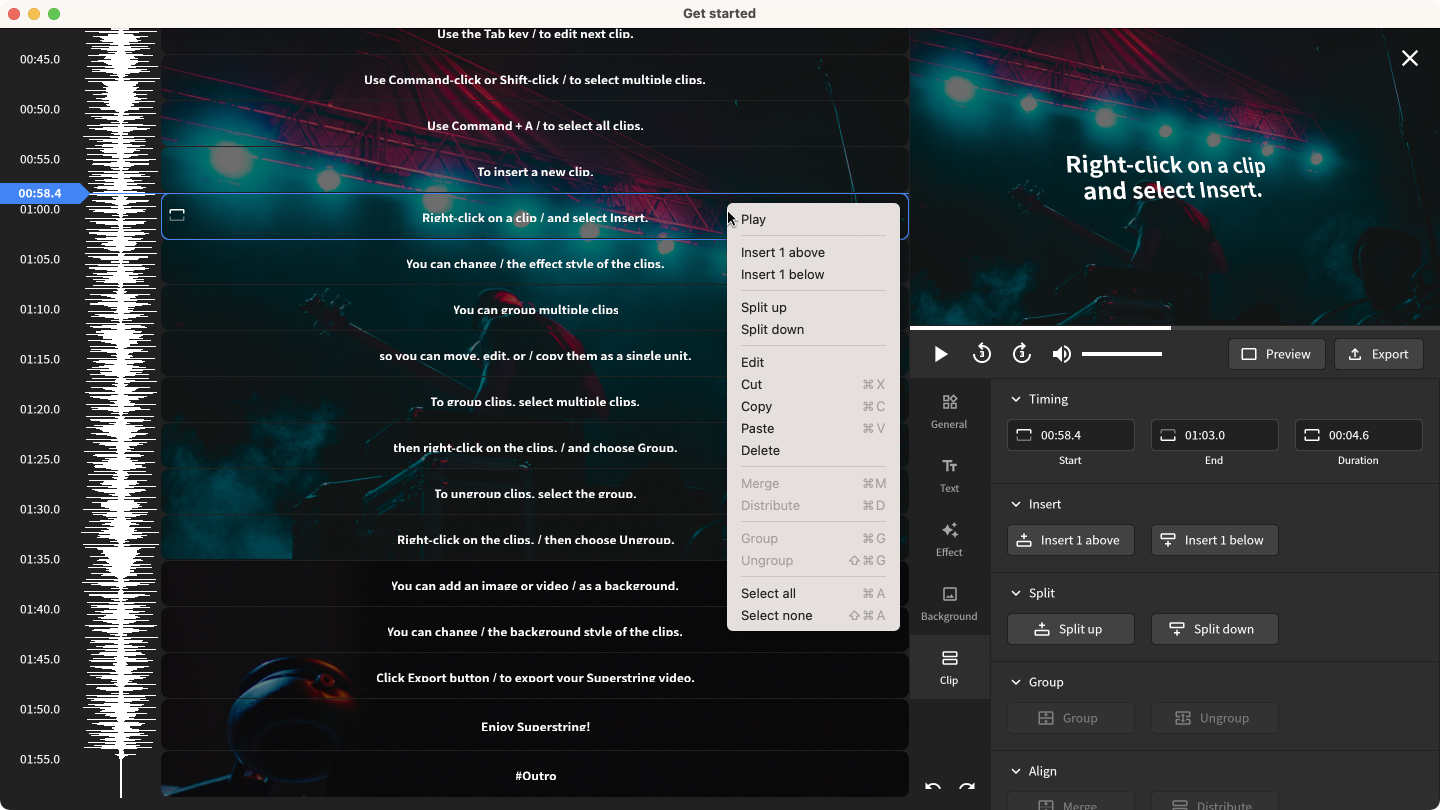
Task: Click the Start time field showing 00:58.4
Action: (x=1071, y=435)
